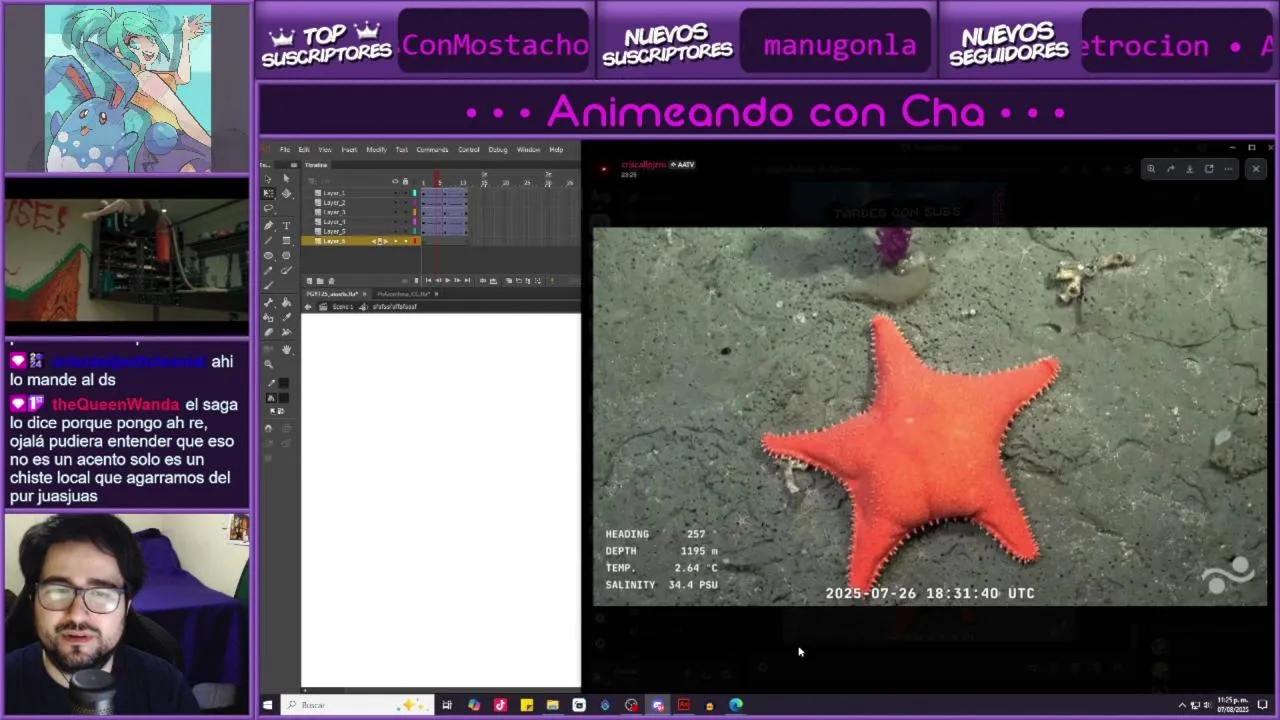Image resolution: width=1280 pixels, height=720 pixels.
Task: Open the stroke color swatch
Action: (x=284, y=383)
